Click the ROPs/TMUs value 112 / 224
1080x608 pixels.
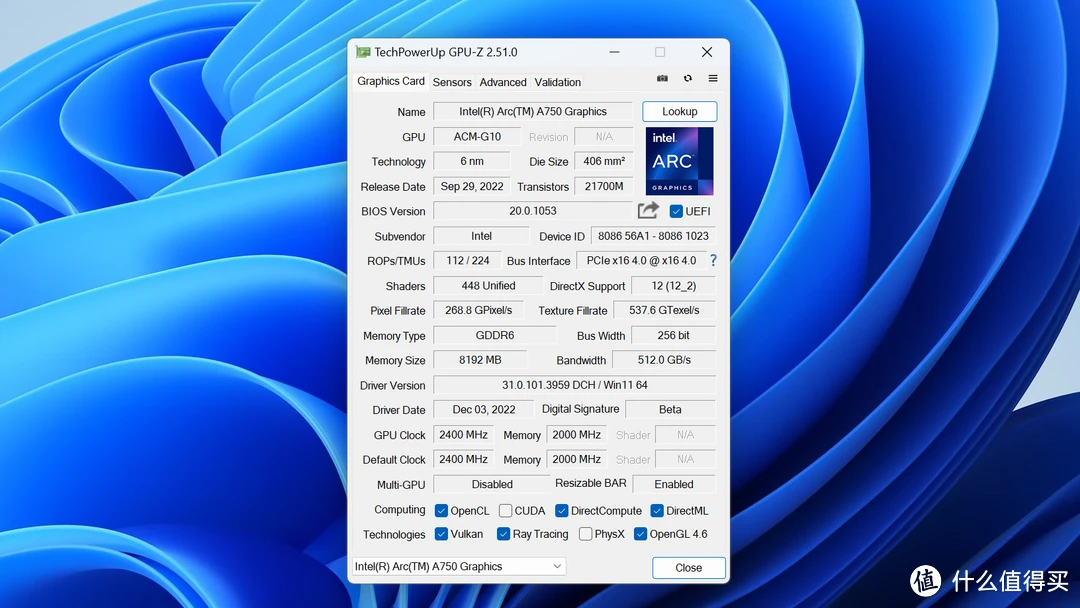click(x=468, y=261)
